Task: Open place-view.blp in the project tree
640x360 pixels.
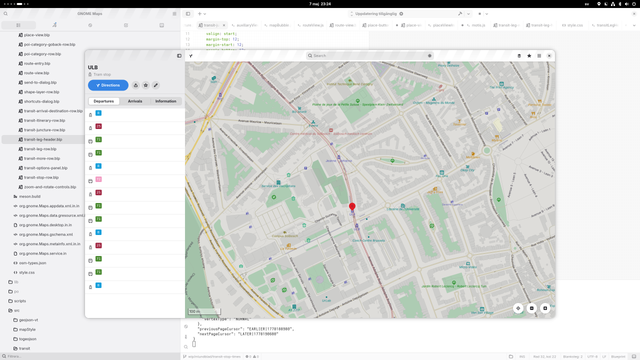Action: tap(37, 35)
